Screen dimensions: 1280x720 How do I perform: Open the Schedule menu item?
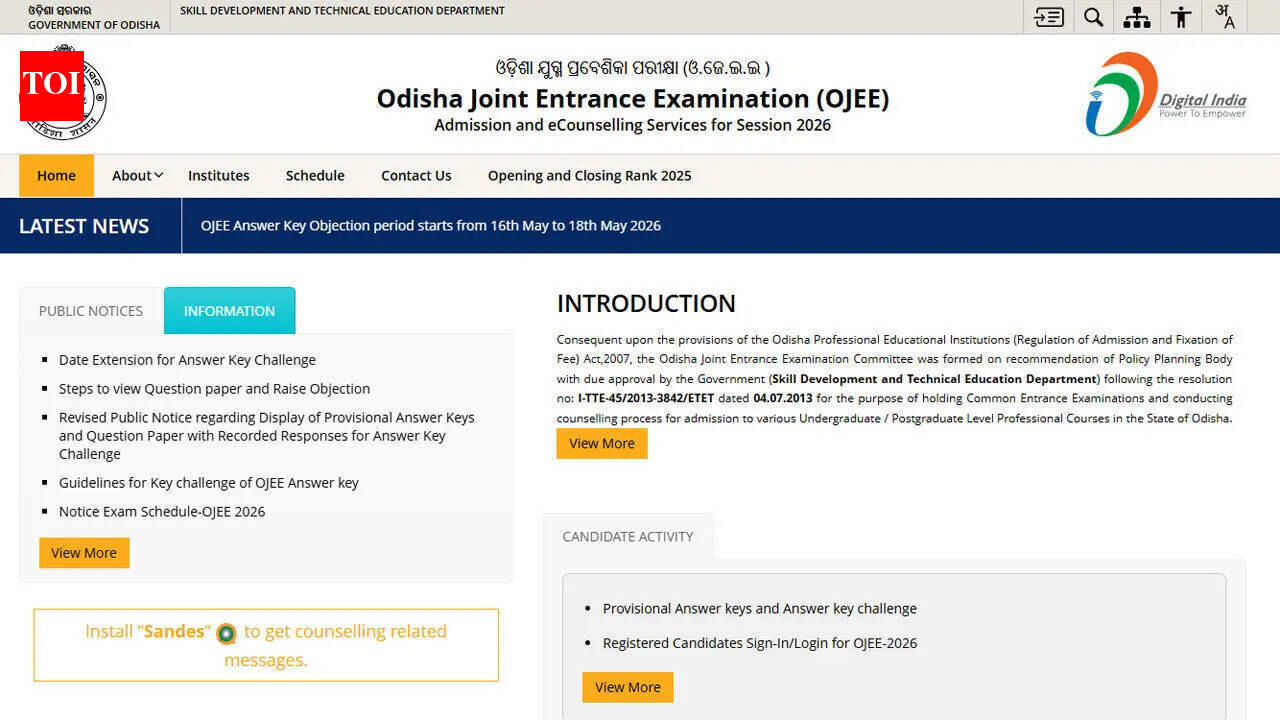(x=315, y=175)
